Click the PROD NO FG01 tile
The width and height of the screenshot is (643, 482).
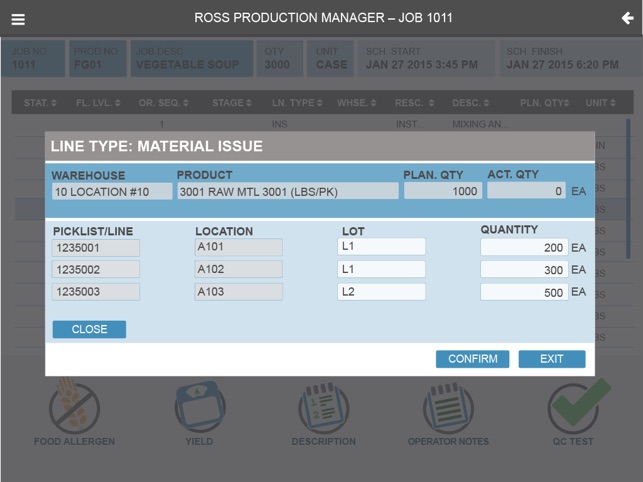click(x=98, y=58)
